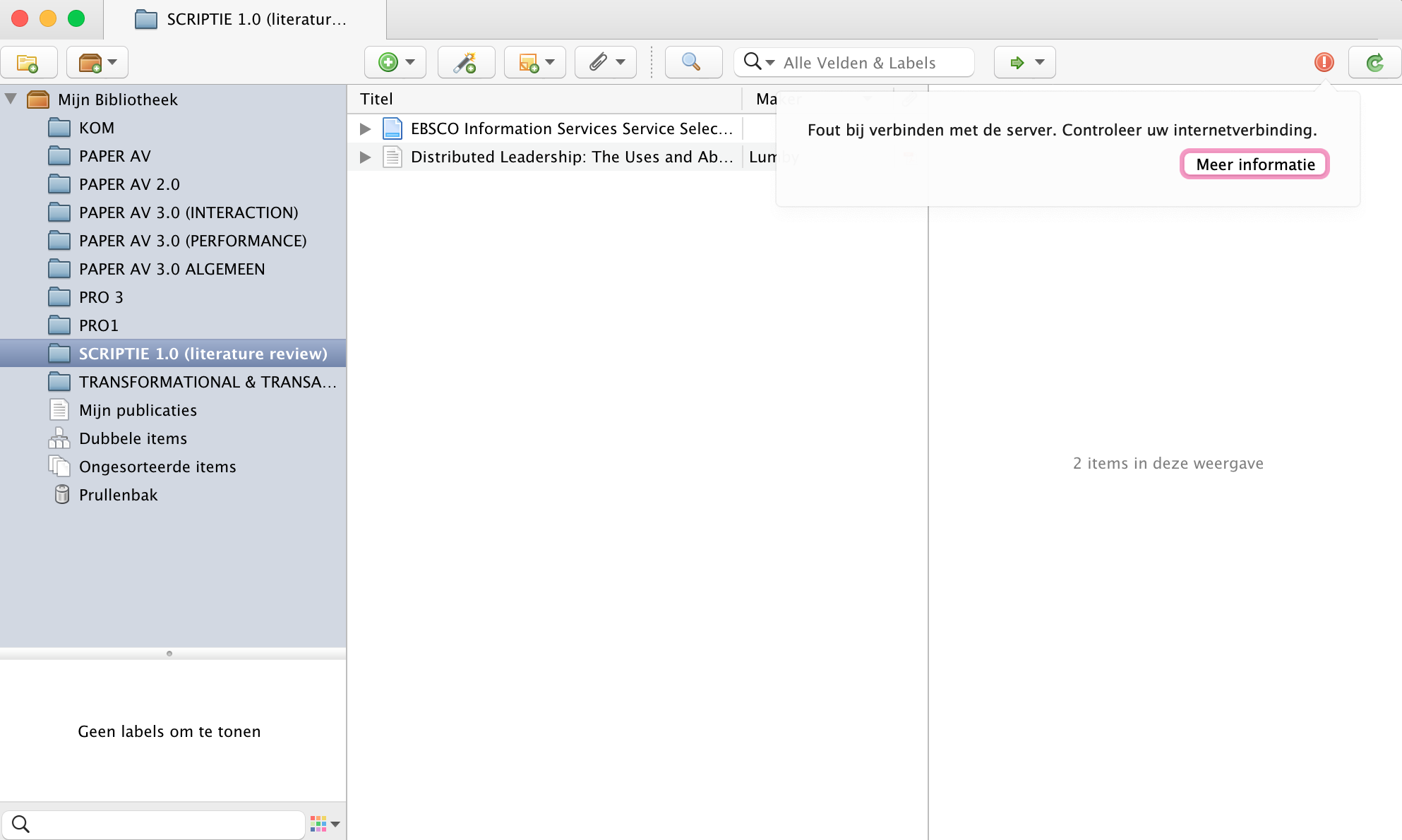Screen dimensions: 1402x840
Task: Expand the Distributed Leadership item row
Action: pyautogui.click(x=365, y=157)
